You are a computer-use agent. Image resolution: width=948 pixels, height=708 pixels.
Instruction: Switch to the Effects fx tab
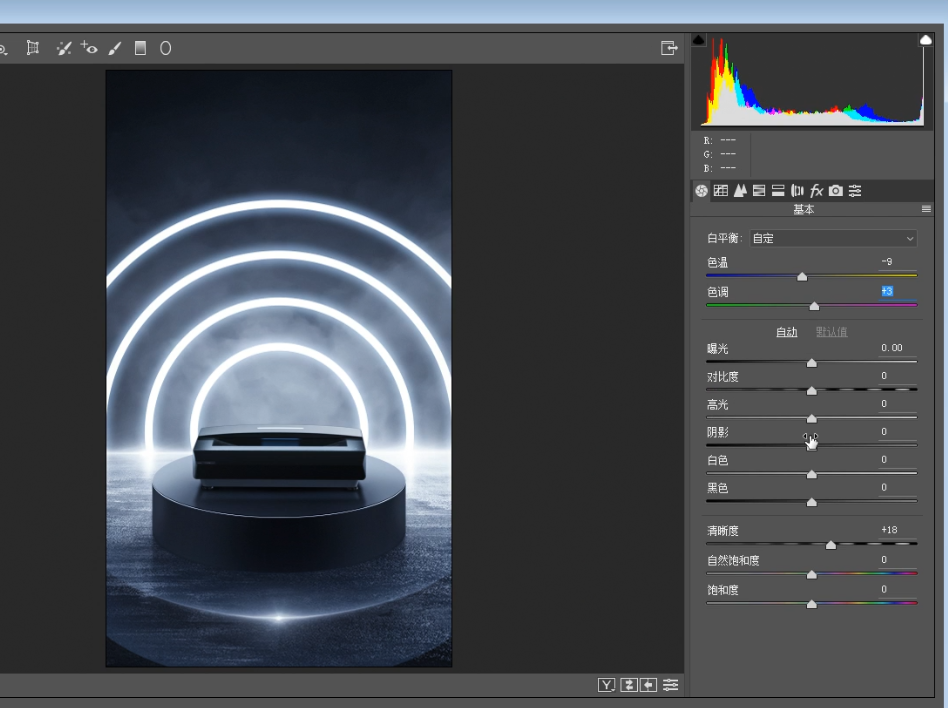coord(816,190)
